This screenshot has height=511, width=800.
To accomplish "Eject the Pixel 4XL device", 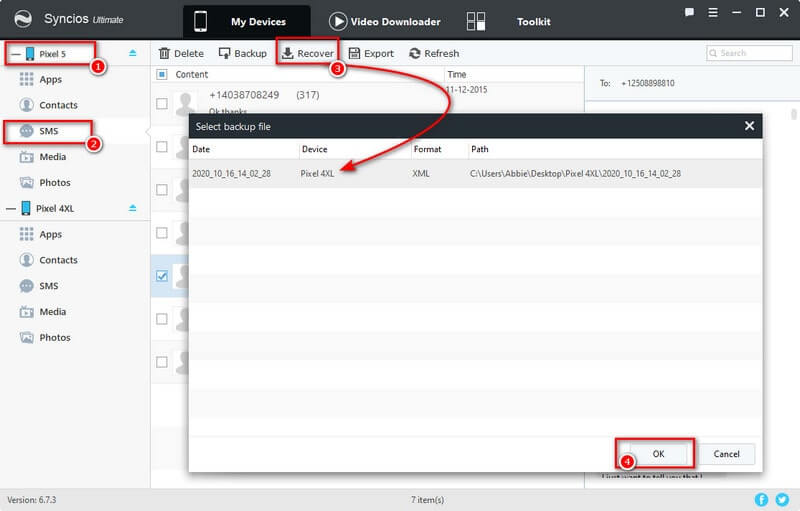I will (x=133, y=208).
